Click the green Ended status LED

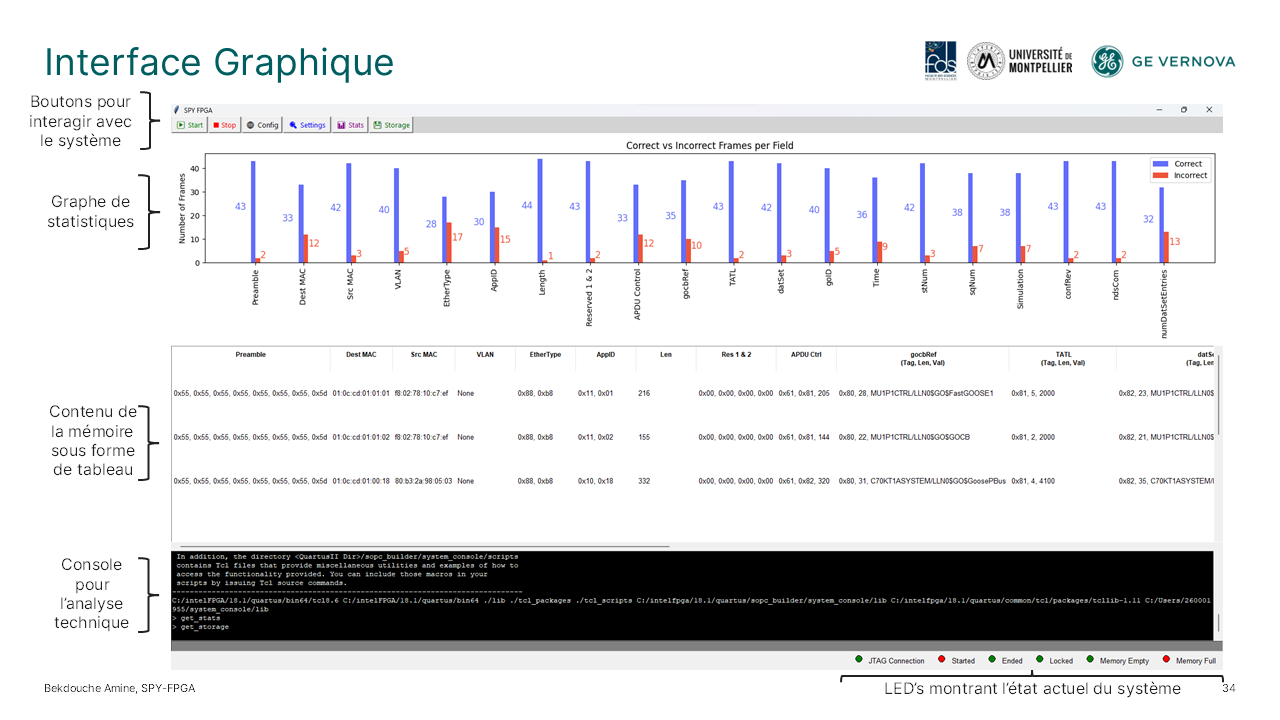coord(992,660)
